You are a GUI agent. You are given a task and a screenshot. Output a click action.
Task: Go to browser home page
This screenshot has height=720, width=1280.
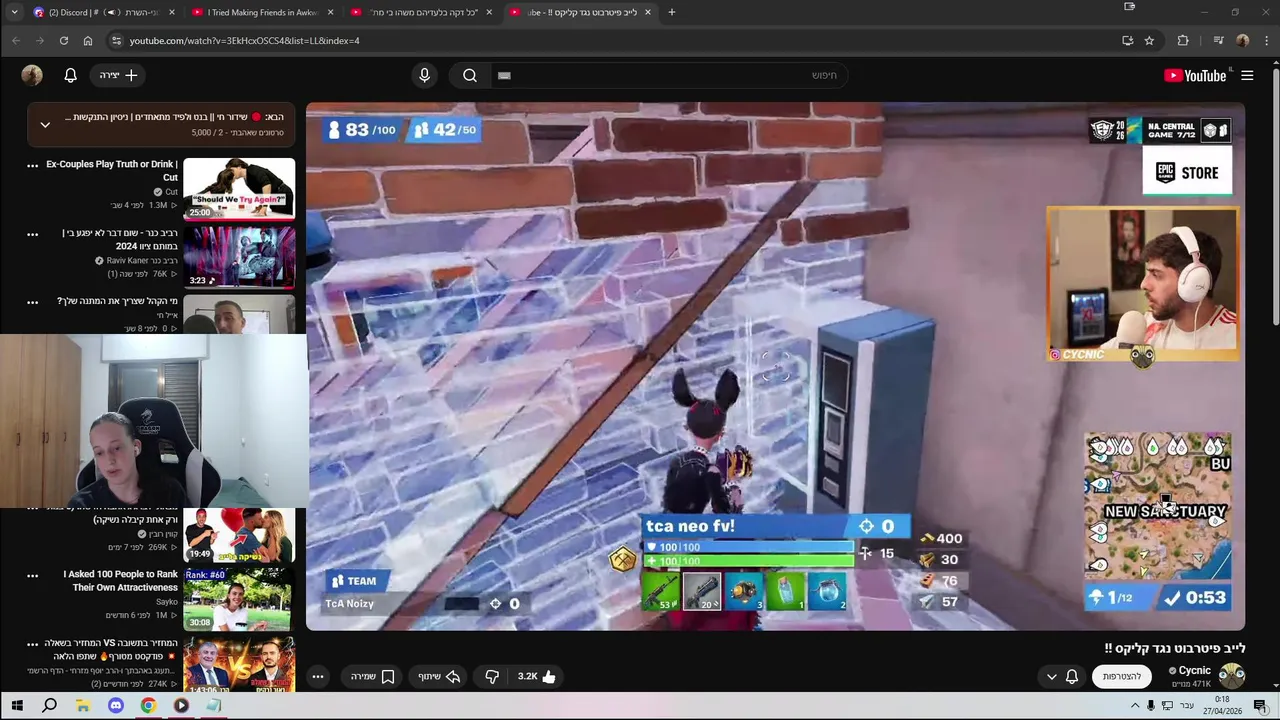(88, 40)
